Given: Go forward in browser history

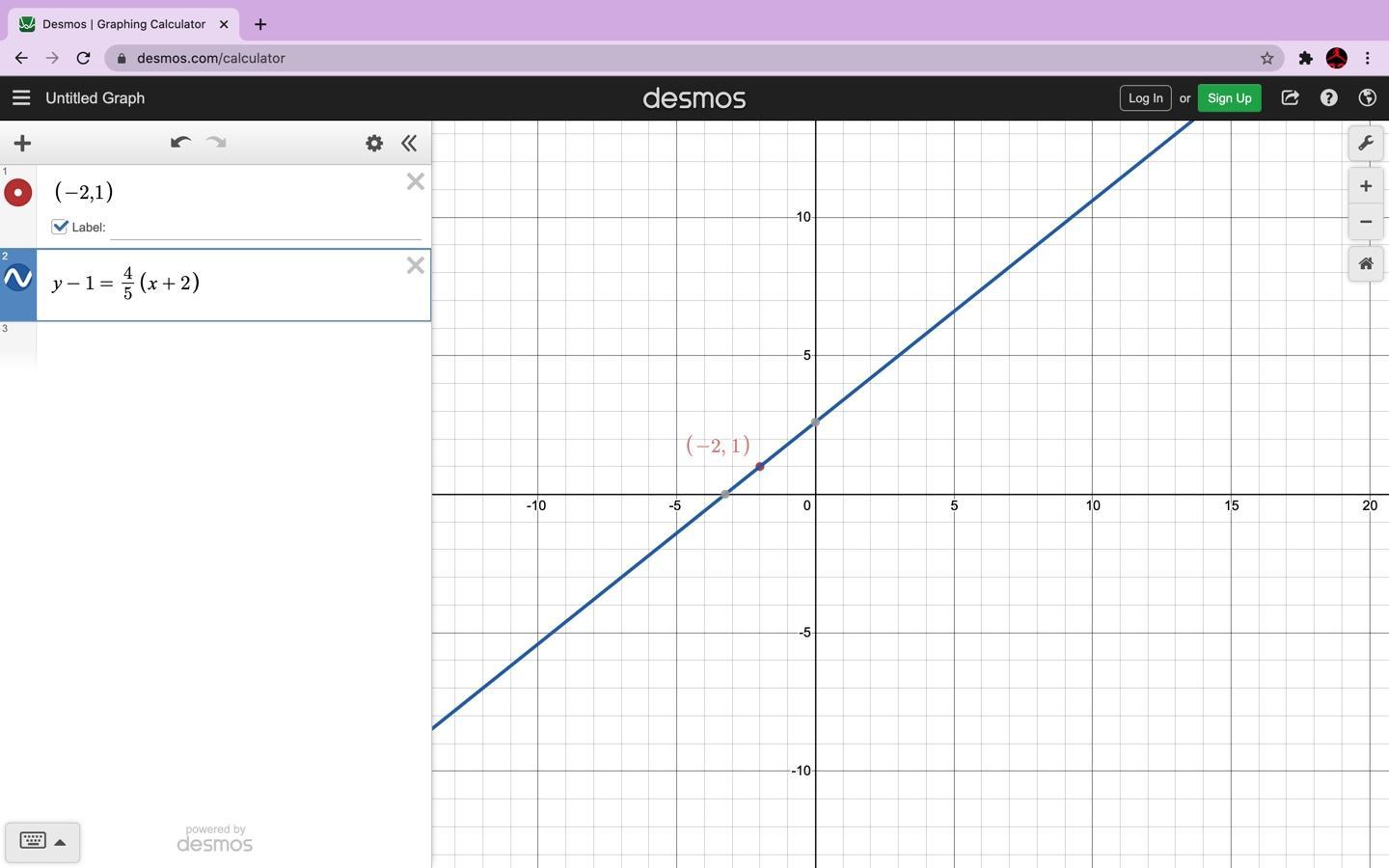Looking at the screenshot, I should point(52,58).
